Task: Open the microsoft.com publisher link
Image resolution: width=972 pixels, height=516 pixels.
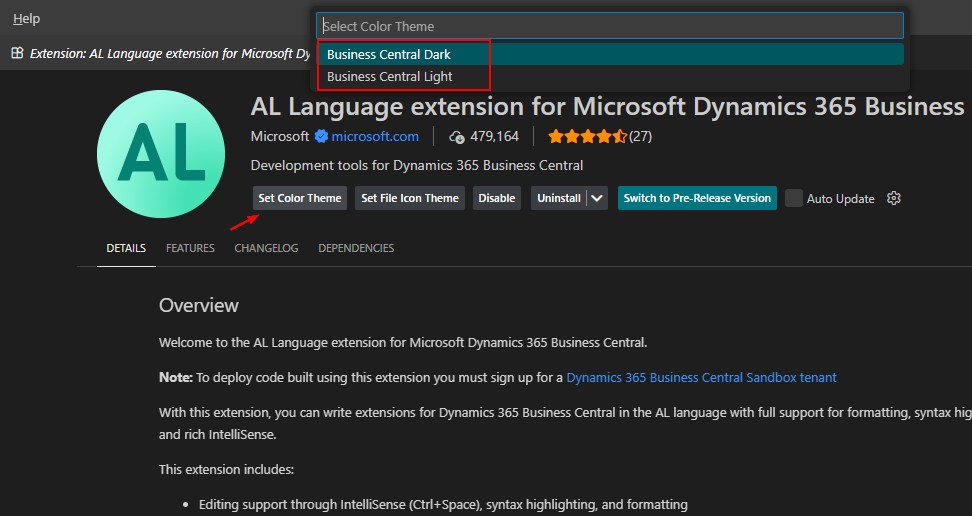Action: coord(375,136)
